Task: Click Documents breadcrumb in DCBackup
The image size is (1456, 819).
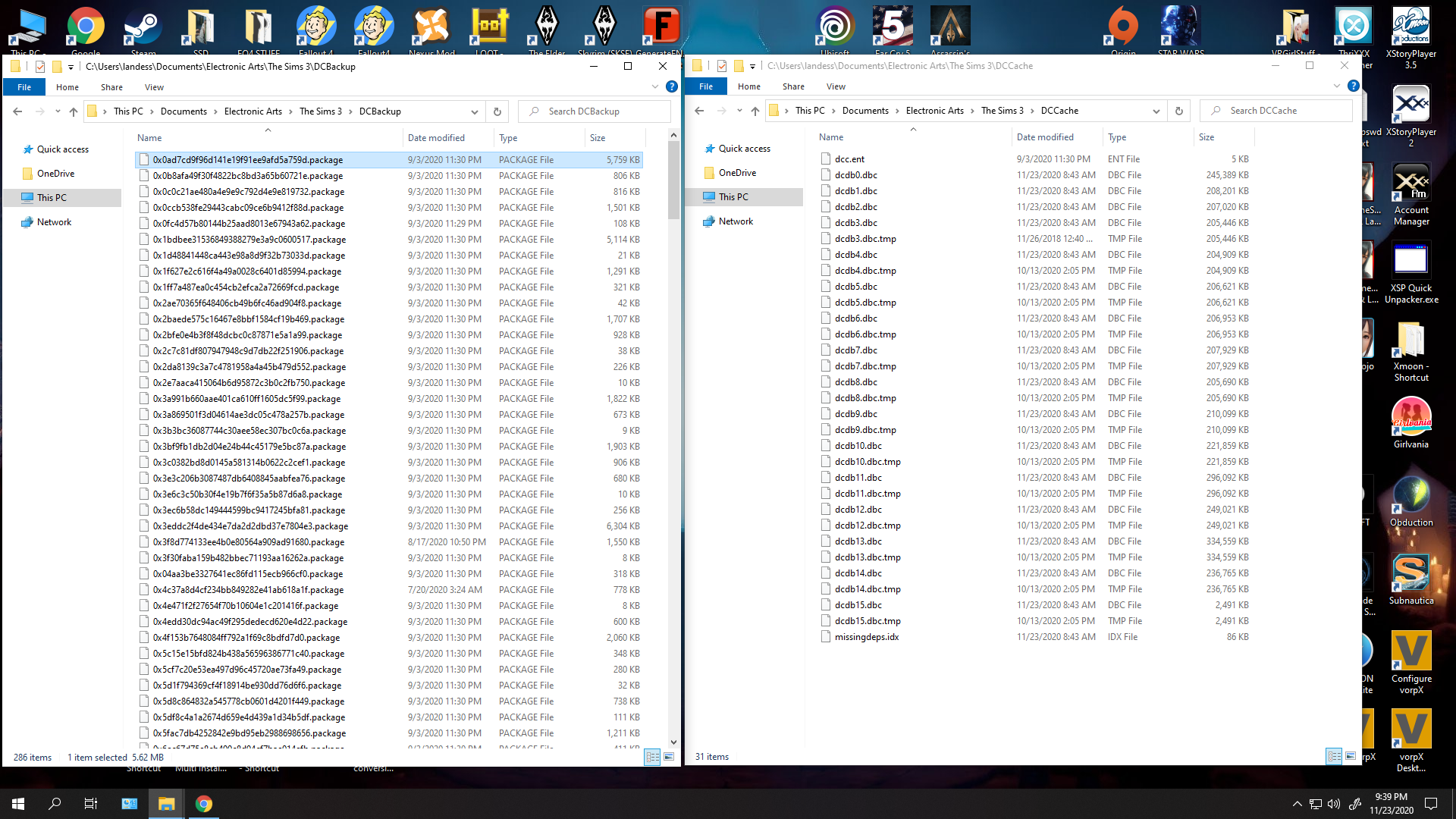Action: (184, 111)
